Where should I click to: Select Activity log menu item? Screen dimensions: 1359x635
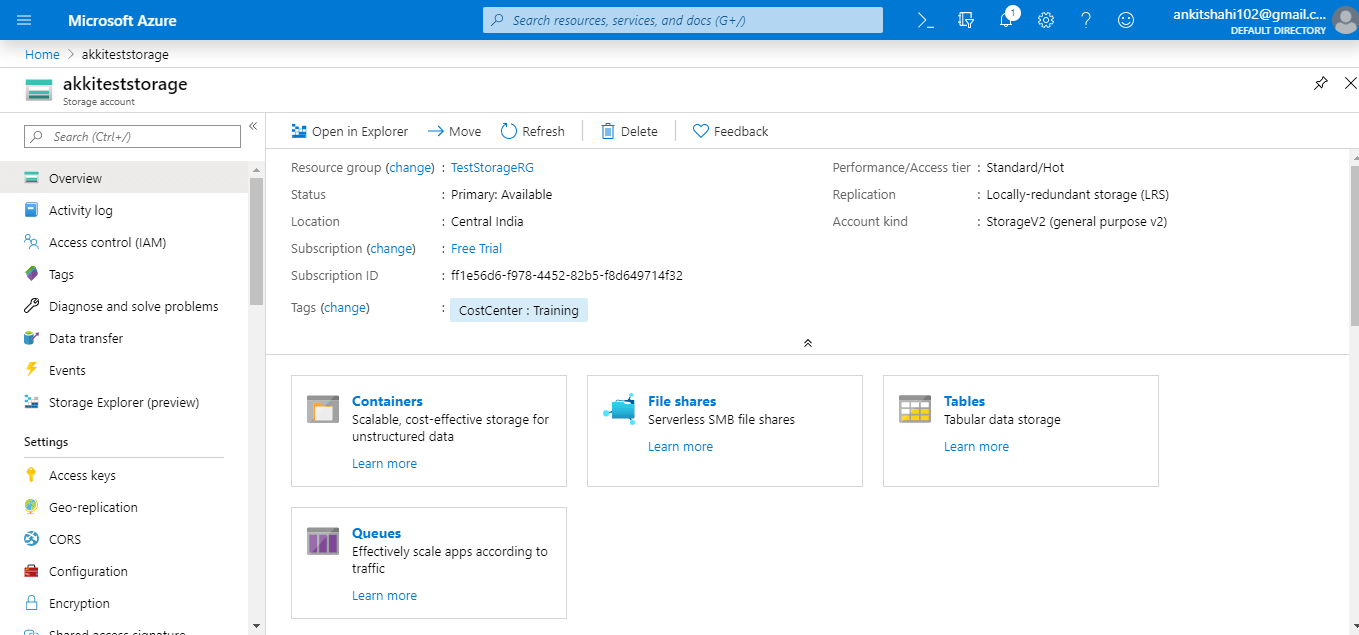80,210
